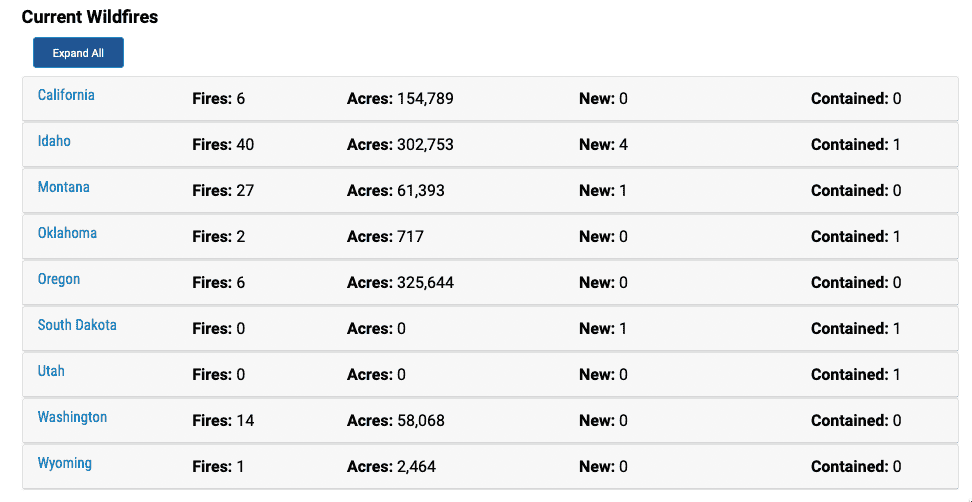Open the Oklahoma wildfire entry
The height and width of the screenshot is (502, 972).
click(x=67, y=233)
